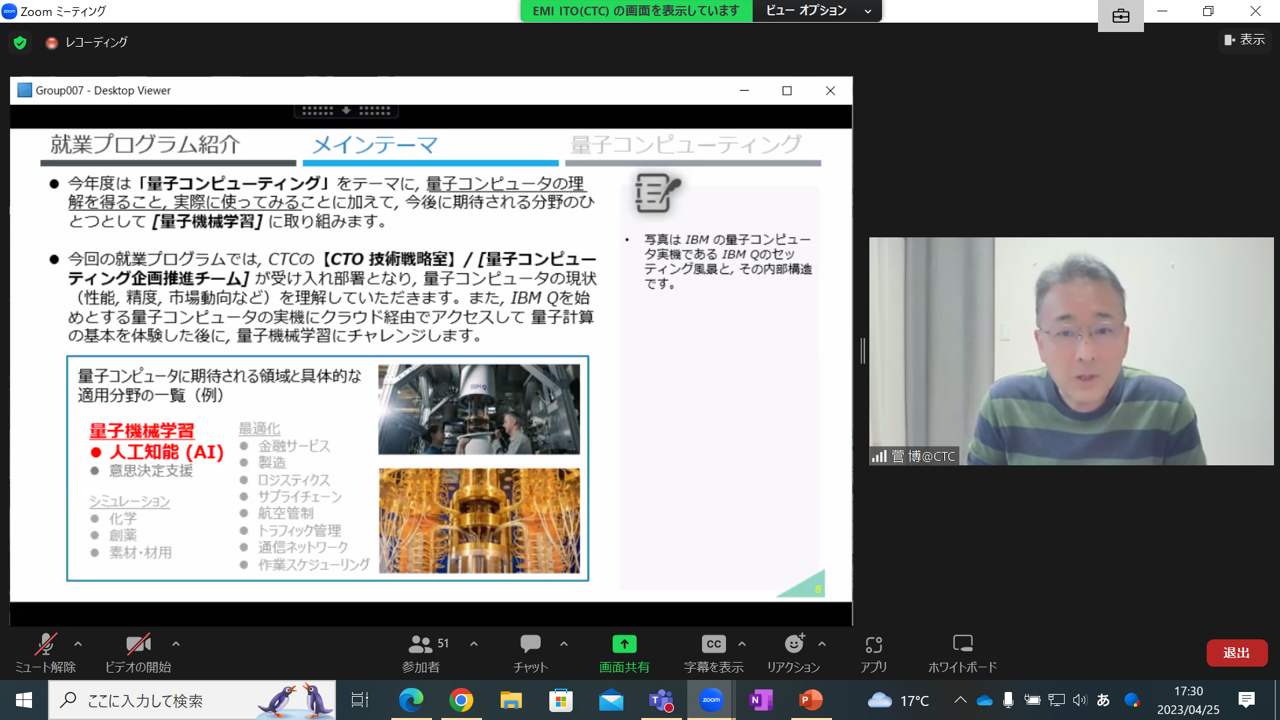Open the 17:30 clock and calendar
The width and height of the screenshot is (1280, 720).
[1188, 700]
